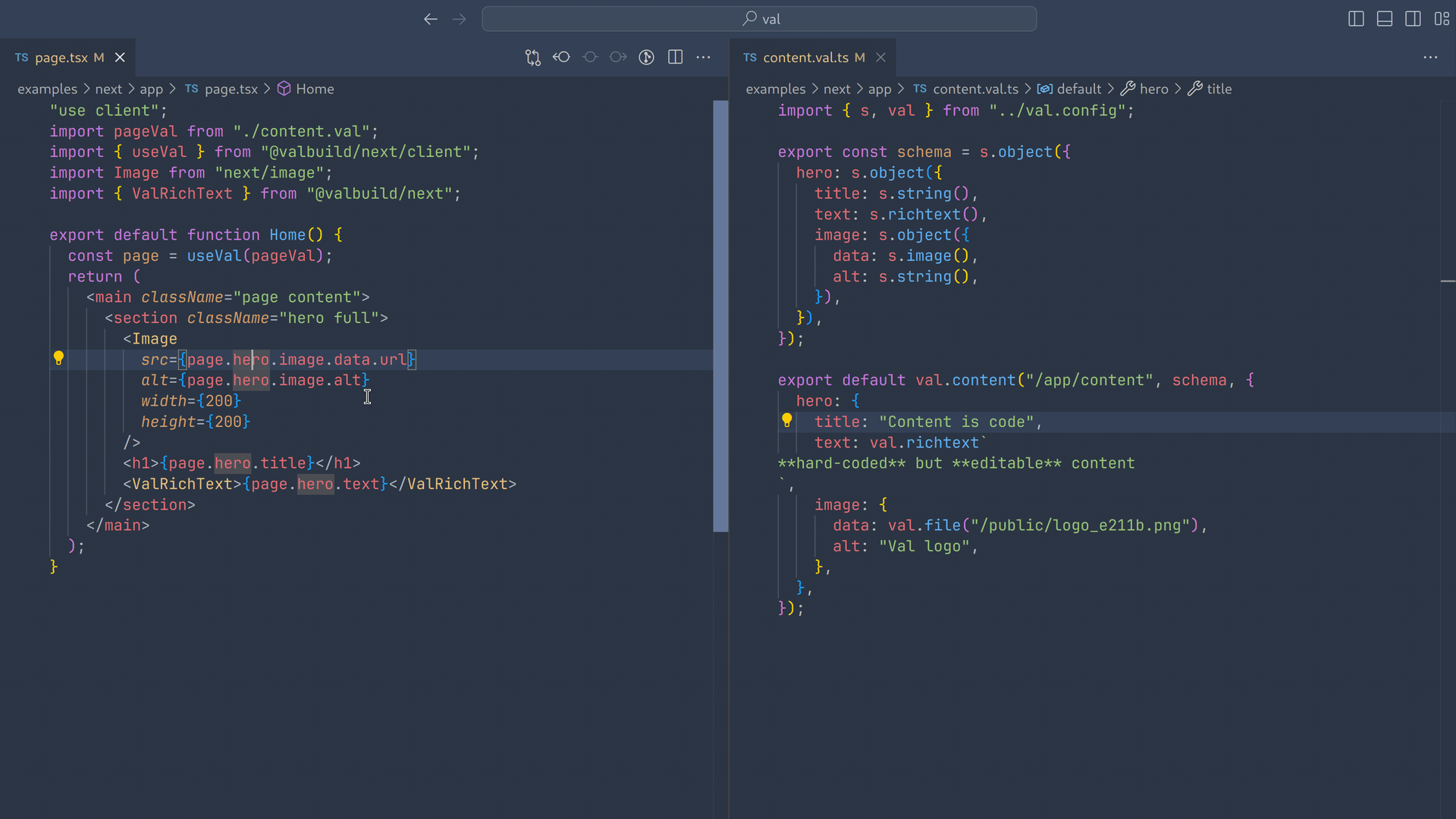The width and height of the screenshot is (1456, 819).
Task: Toggle the bottom panel layout icon
Action: click(x=1384, y=19)
